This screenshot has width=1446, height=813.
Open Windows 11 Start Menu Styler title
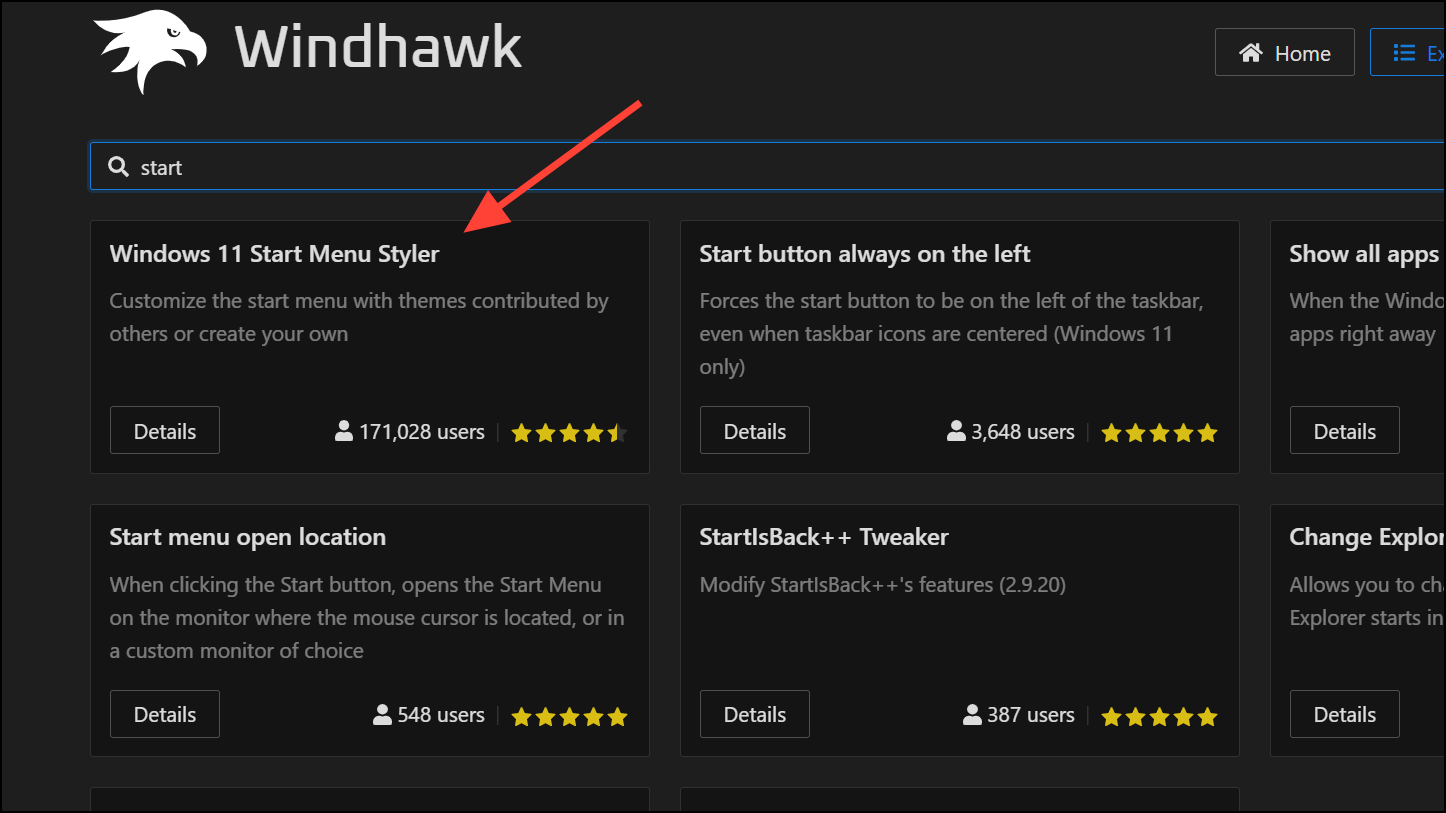tap(274, 254)
